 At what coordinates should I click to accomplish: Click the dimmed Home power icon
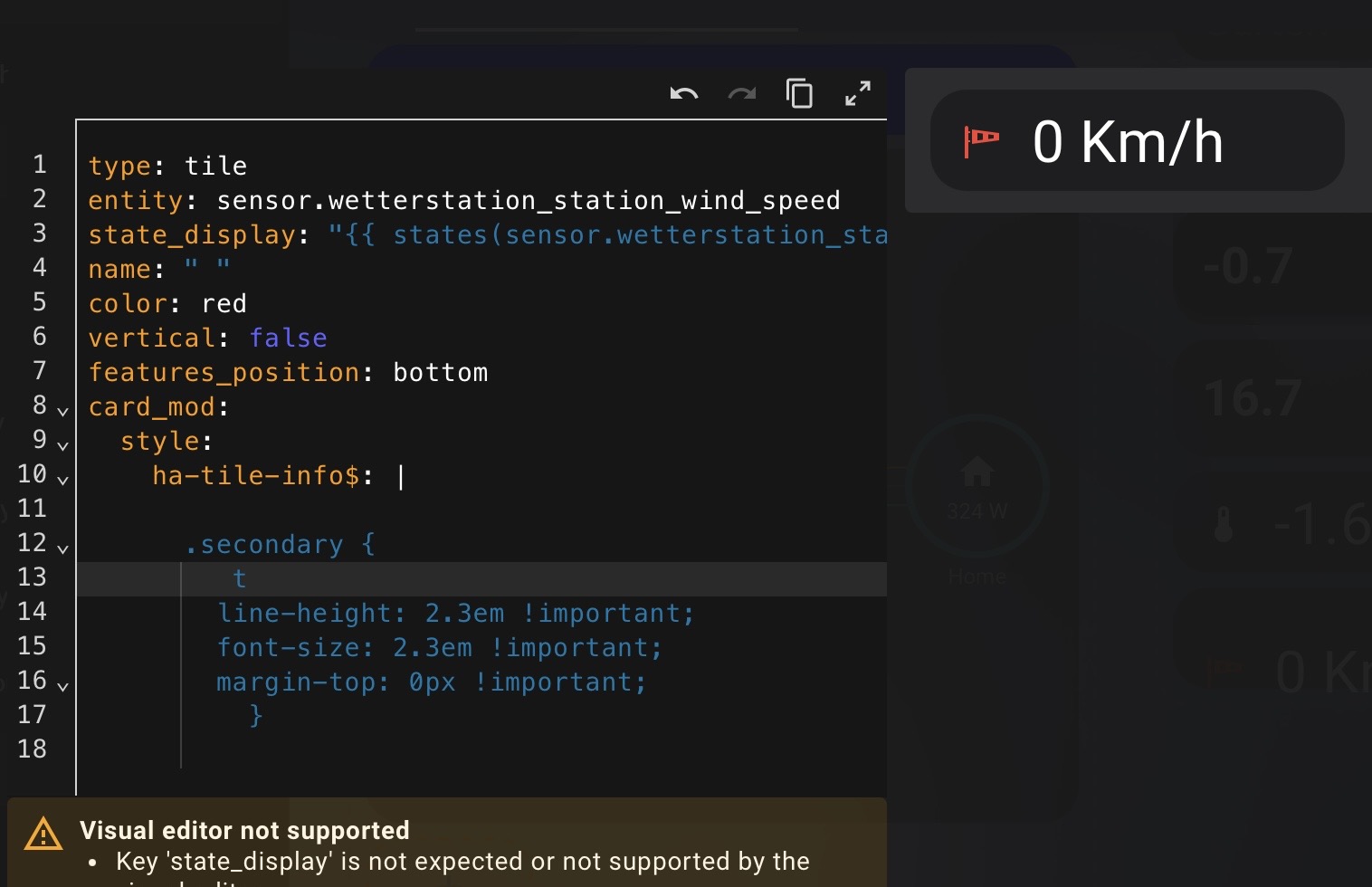977,472
